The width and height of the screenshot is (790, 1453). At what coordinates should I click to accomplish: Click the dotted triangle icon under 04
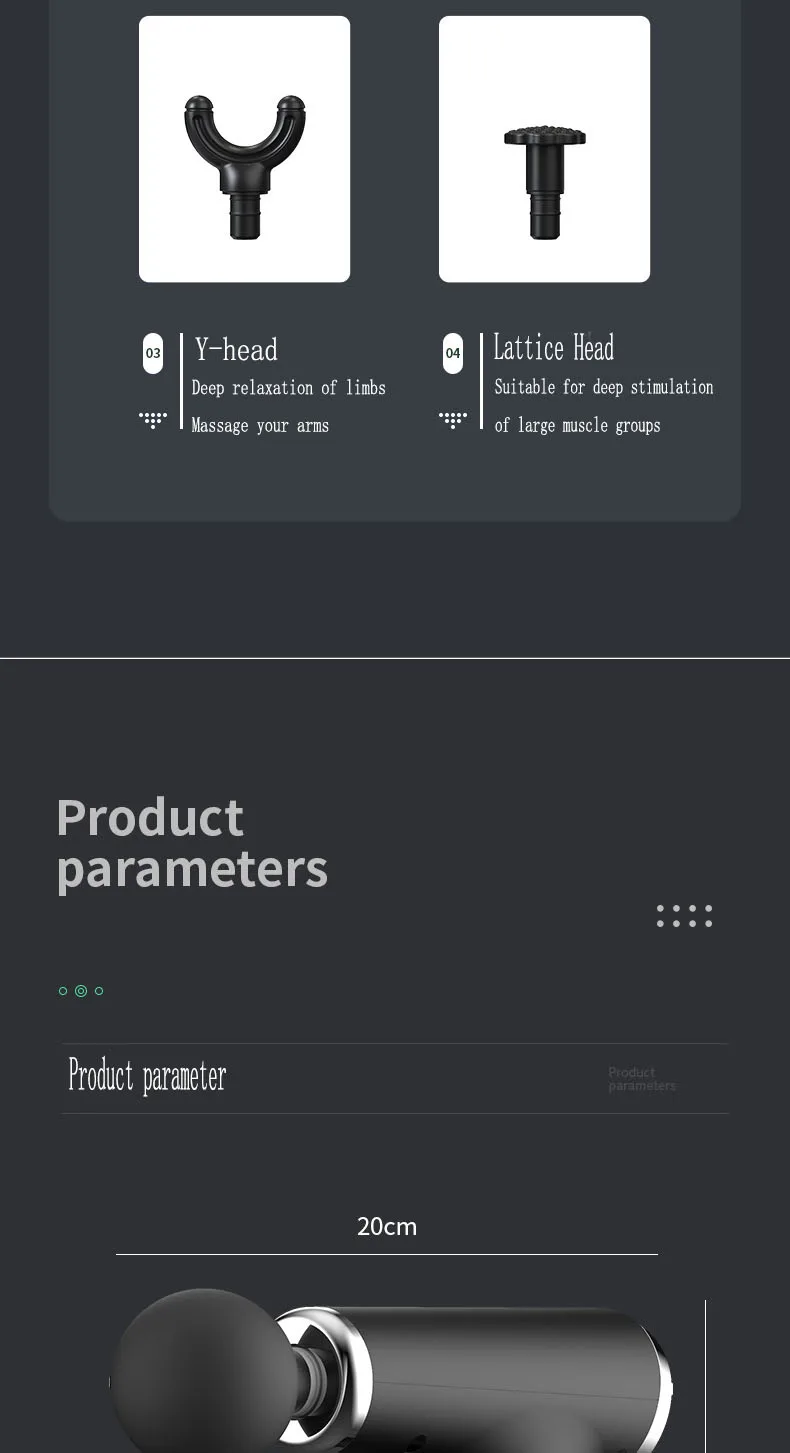point(453,420)
